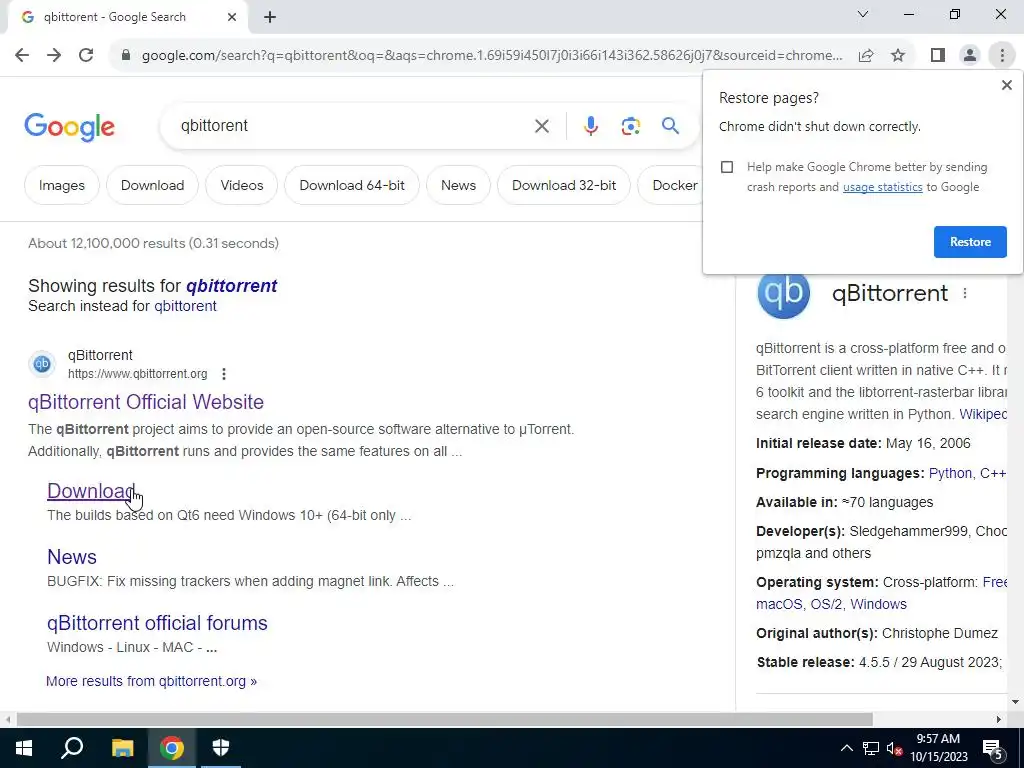Open Windows Security from taskbar
The width and height of the screenshot is (1024, 768).
(x=221, y=748)
